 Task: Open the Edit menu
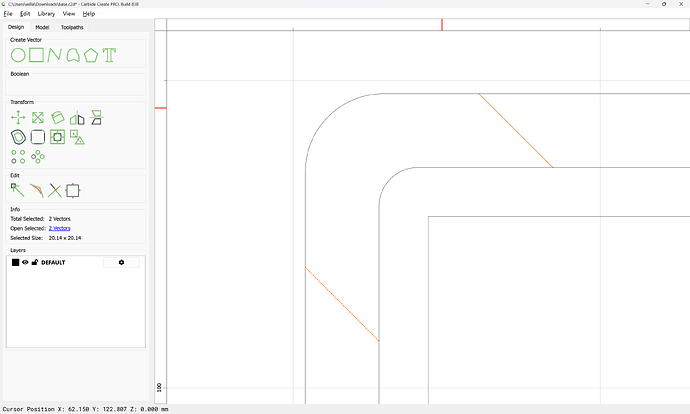tap(25, 14)
